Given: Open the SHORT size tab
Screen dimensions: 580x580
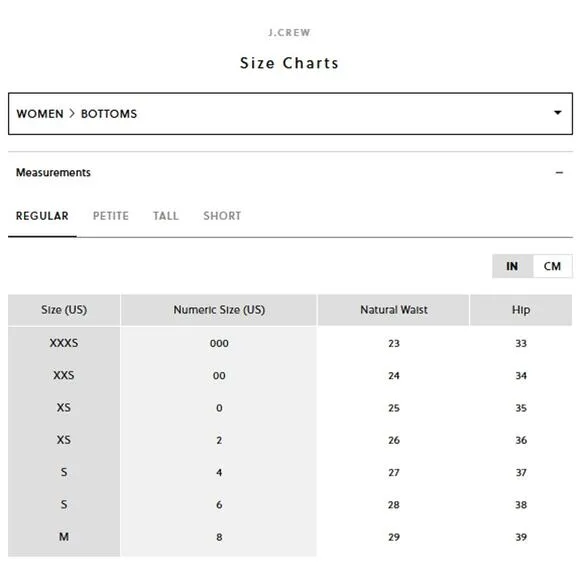Looking at the screenshot, I should coord(222,216).
